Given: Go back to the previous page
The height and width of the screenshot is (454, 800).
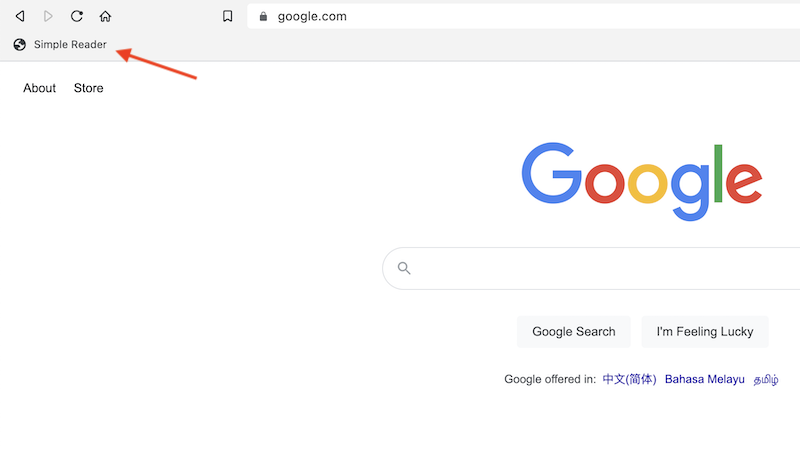Looking at the screenshot, I should click(x=19, y=16).
